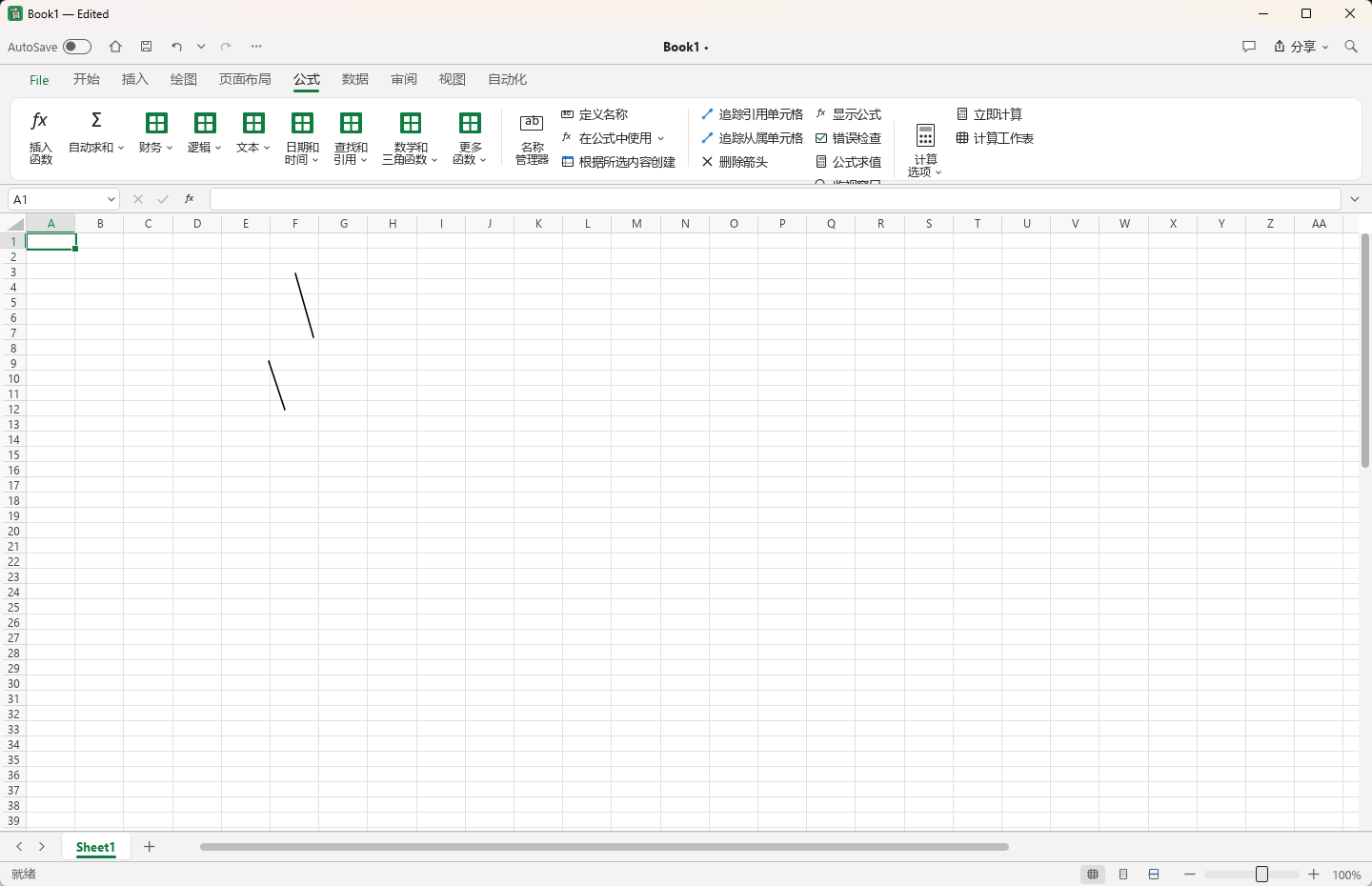Screen dimensions: 1372x886
Task: Click the AutoSum sigma icon
Action: [x=96, y=120]
